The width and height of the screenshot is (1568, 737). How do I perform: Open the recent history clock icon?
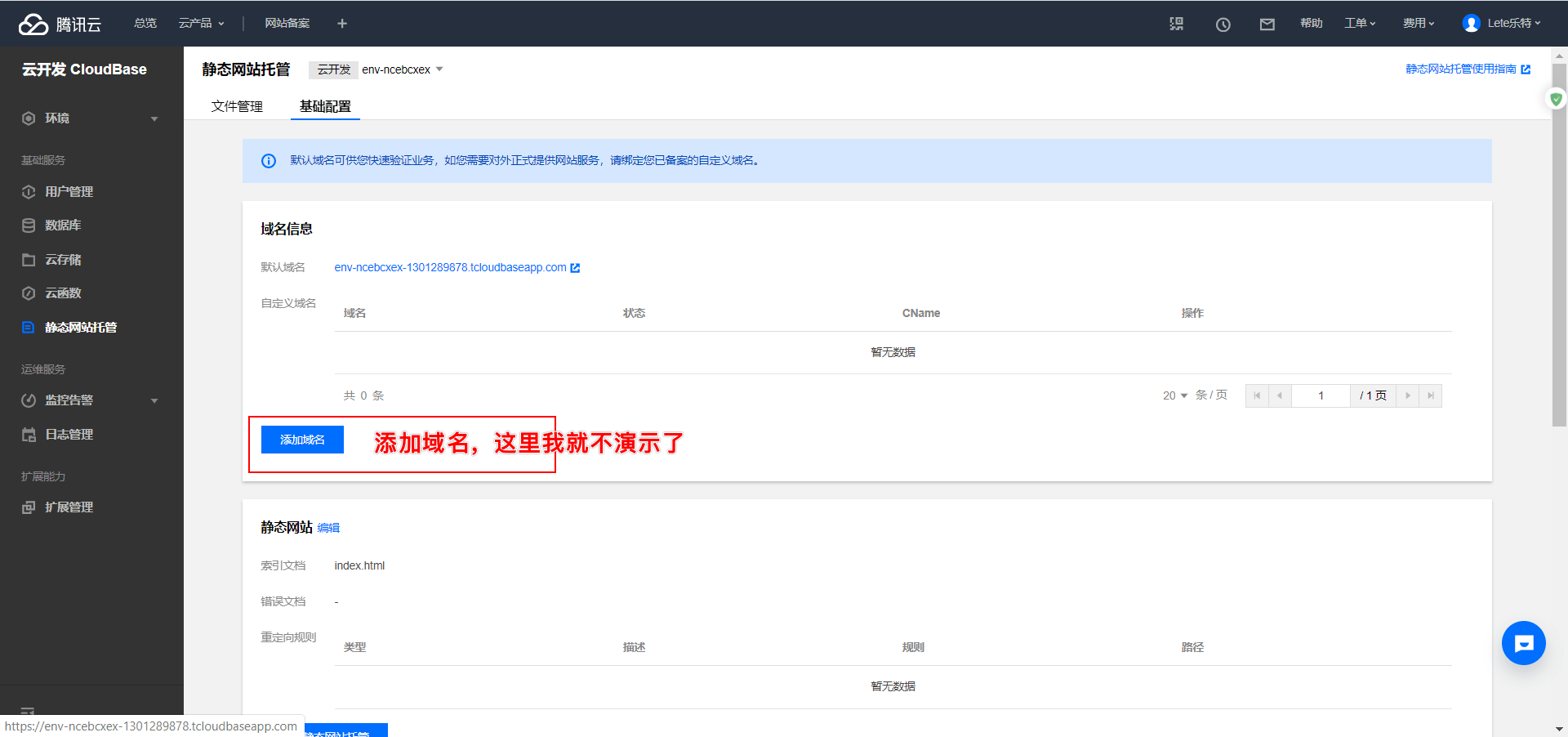click(x=1223, y=25)
